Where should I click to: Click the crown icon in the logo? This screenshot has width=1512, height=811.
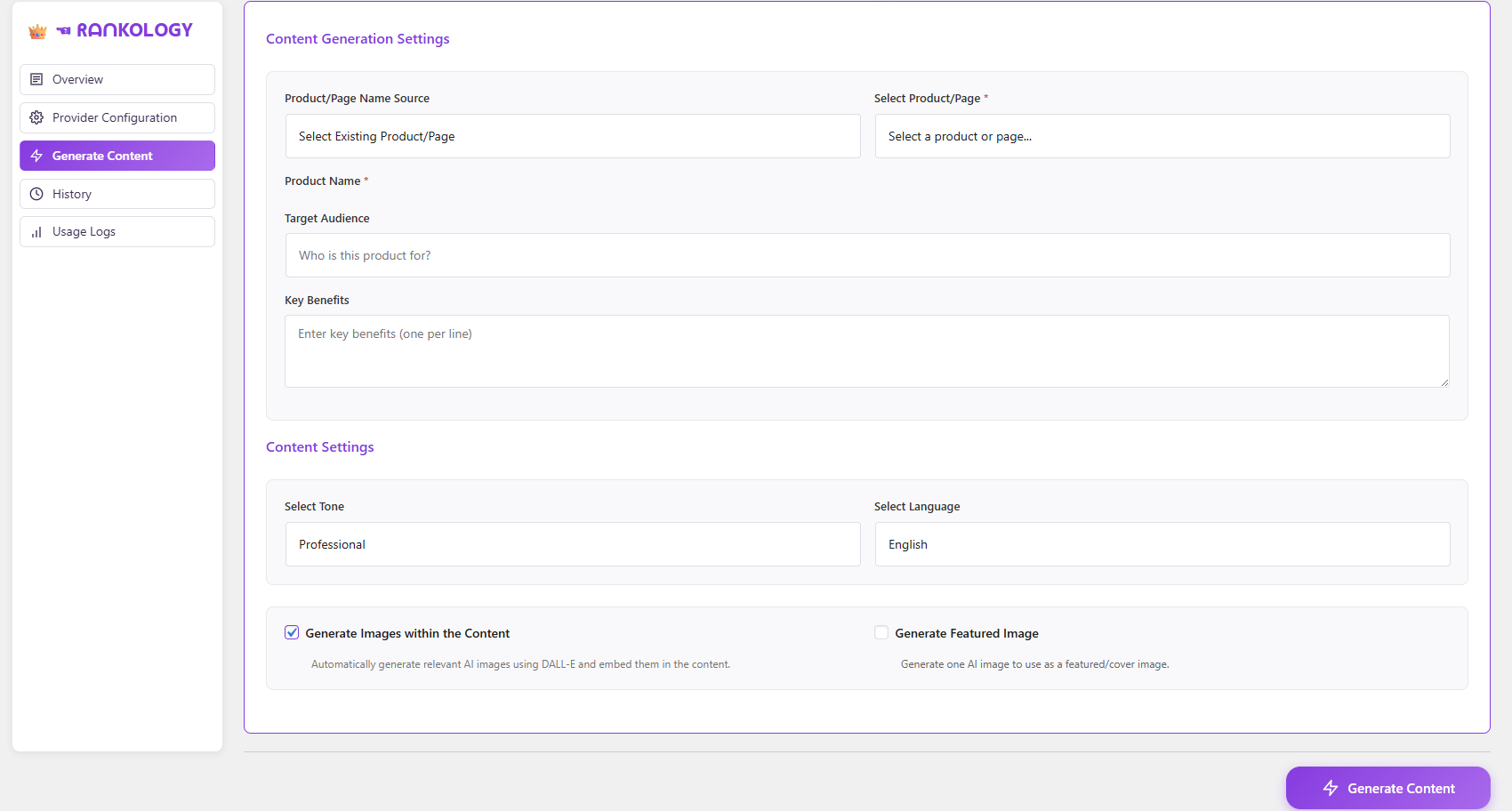point(37,31)
